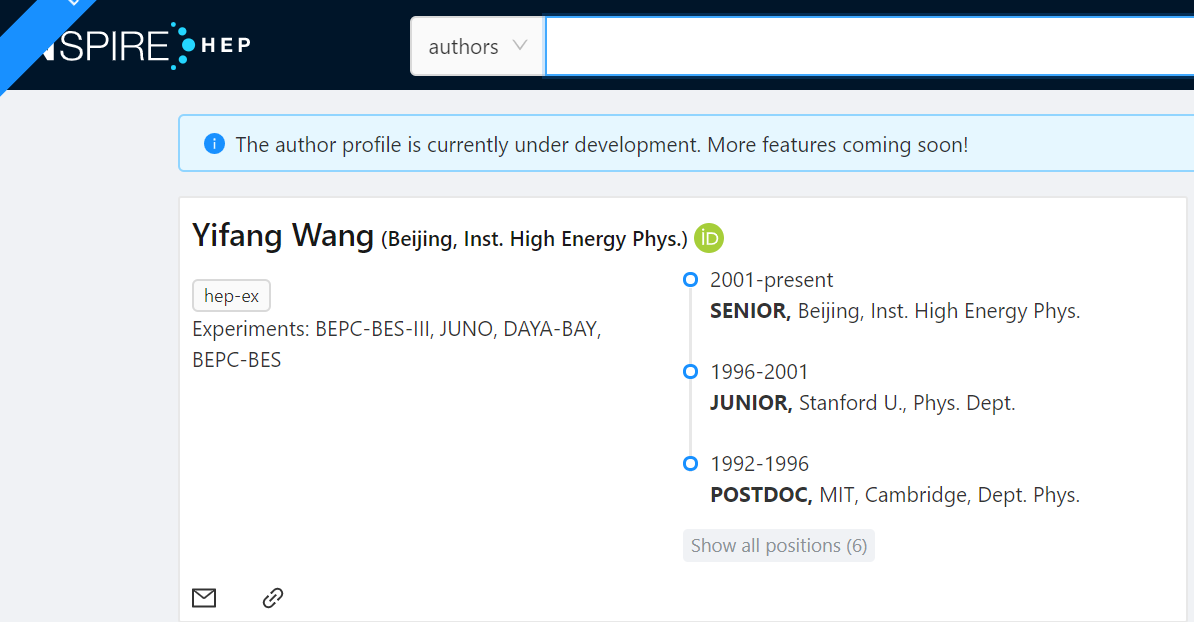Click the "1996-2001" date label
Viewport: 1194px width, 622px height.
click(x=759, y=372)
